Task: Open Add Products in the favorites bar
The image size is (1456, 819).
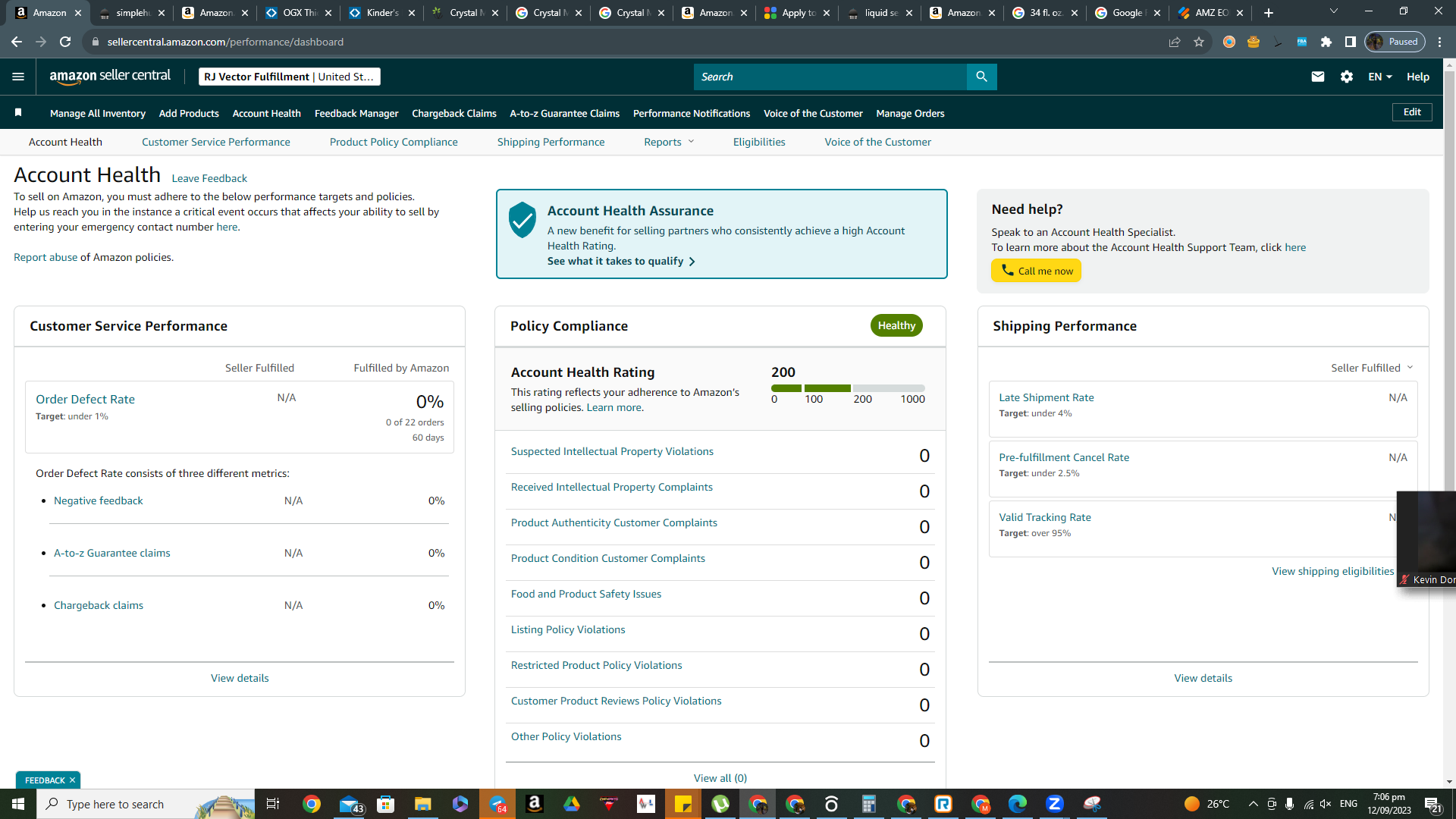Action: (189, 113)
